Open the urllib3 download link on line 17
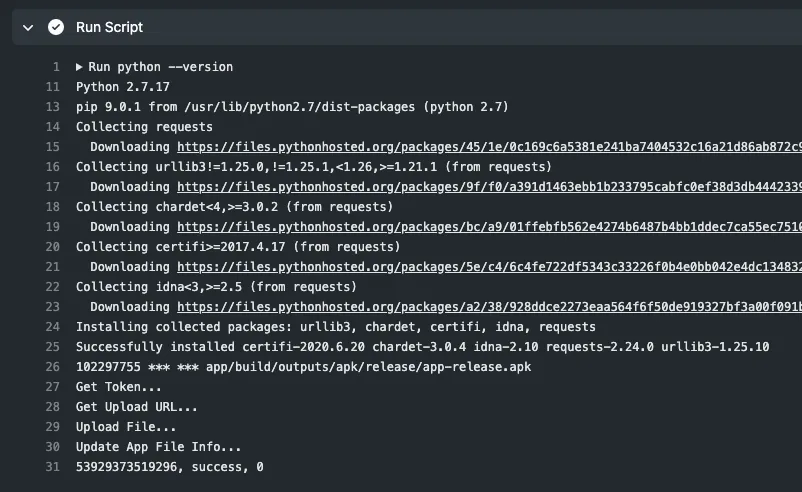 (489, 187)
